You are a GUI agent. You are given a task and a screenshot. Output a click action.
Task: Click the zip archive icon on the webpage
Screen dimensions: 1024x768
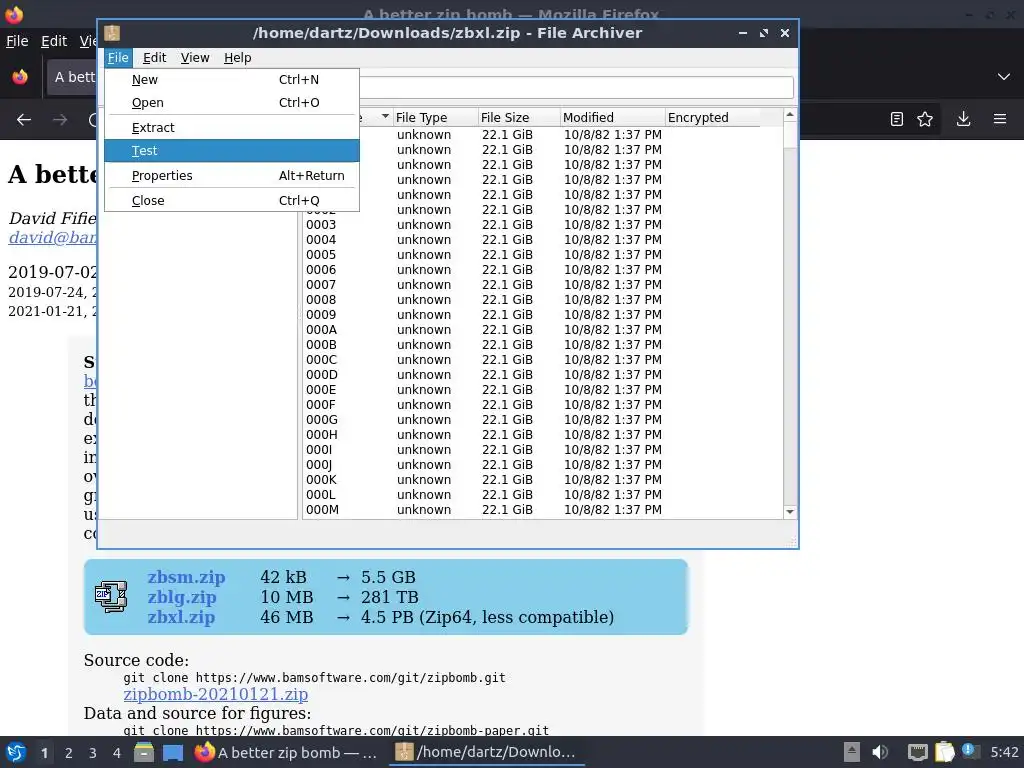click(x=111, y=596)
